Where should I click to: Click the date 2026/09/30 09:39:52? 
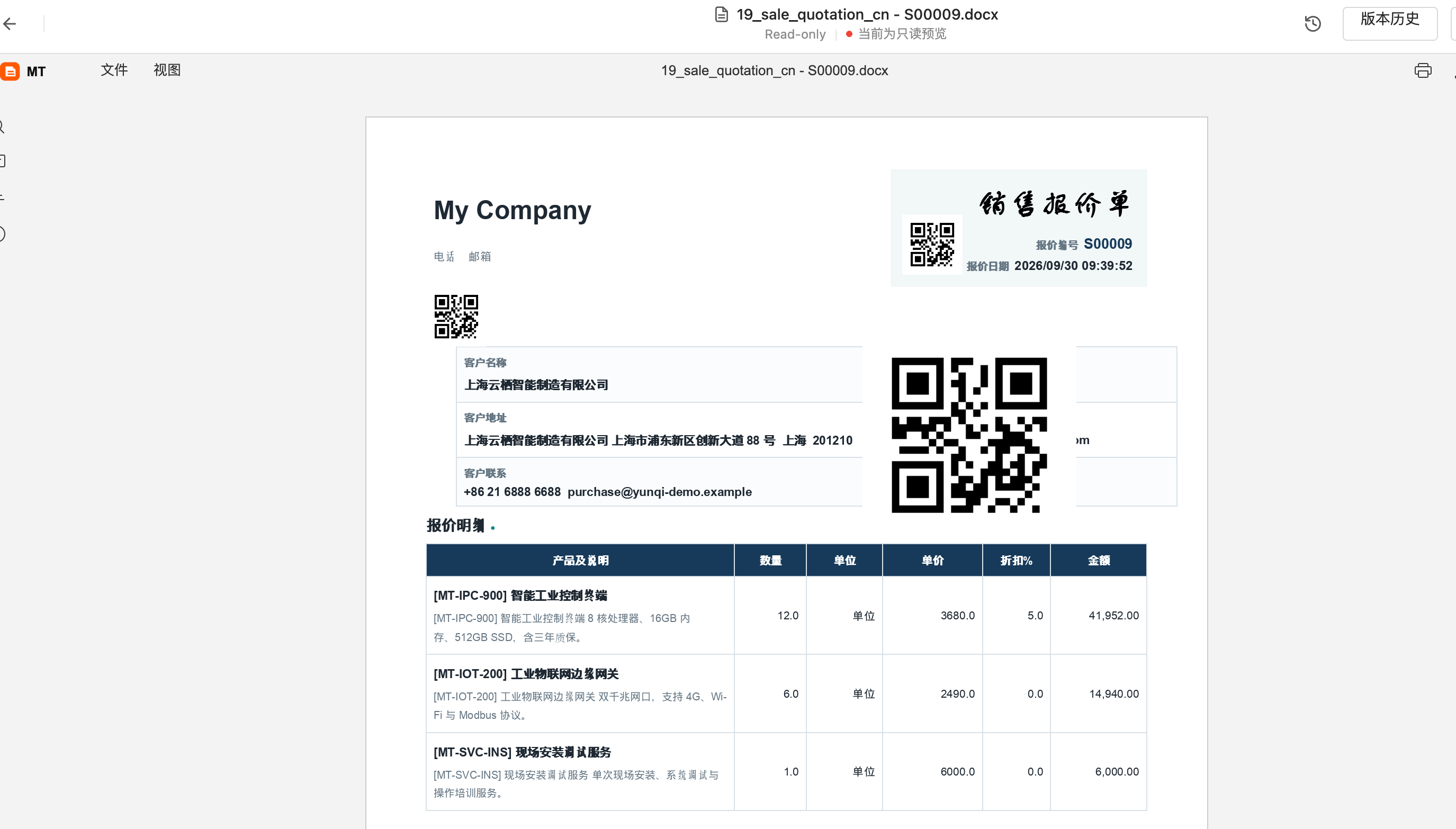click(x=1073, y=266)
